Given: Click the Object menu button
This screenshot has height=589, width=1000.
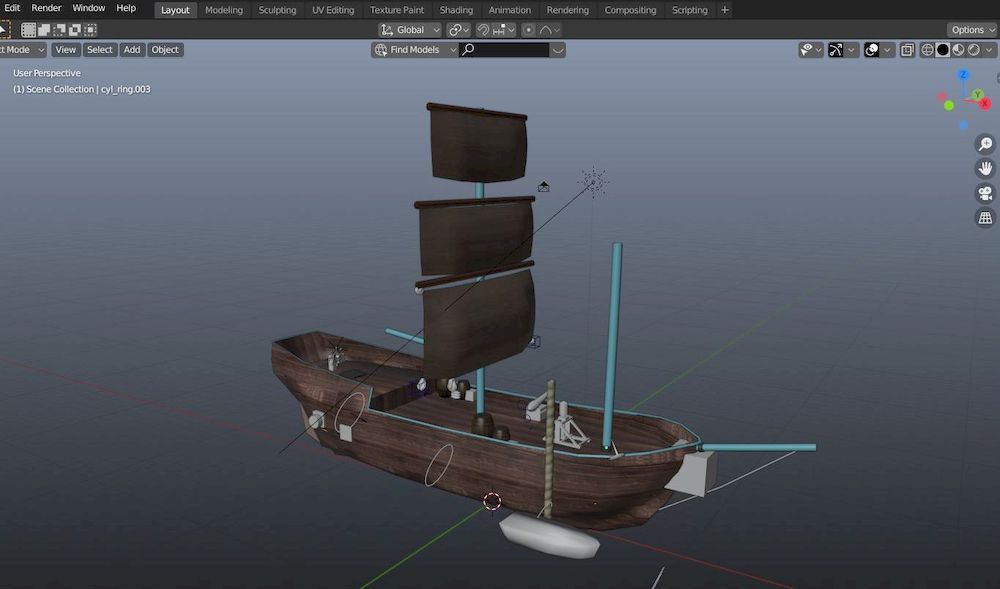Looking at the screenshot, I should click(165, 50).
